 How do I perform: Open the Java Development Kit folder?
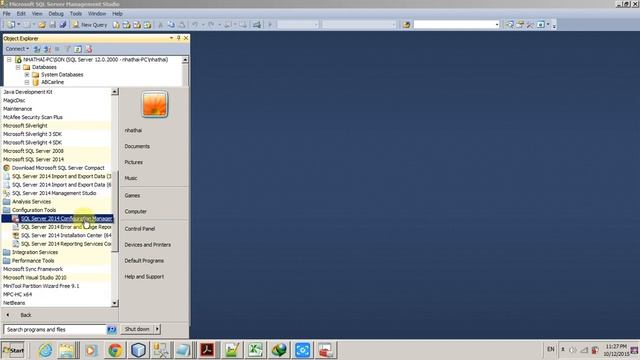[x=27, y=92]
